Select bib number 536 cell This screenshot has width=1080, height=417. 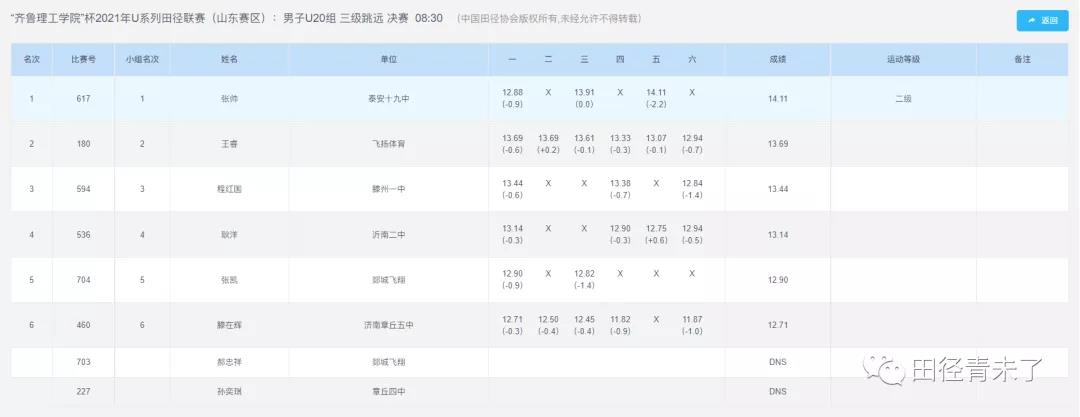click(83, 234)
